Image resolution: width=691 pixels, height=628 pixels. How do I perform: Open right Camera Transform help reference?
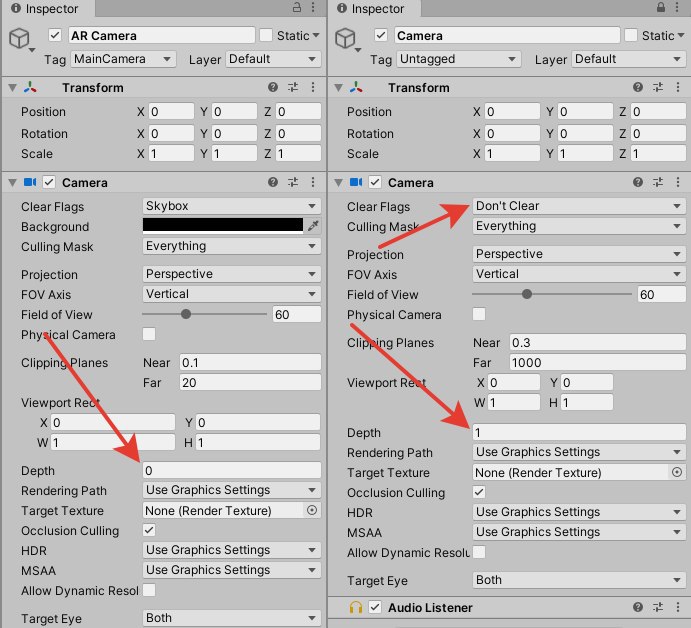638,87
